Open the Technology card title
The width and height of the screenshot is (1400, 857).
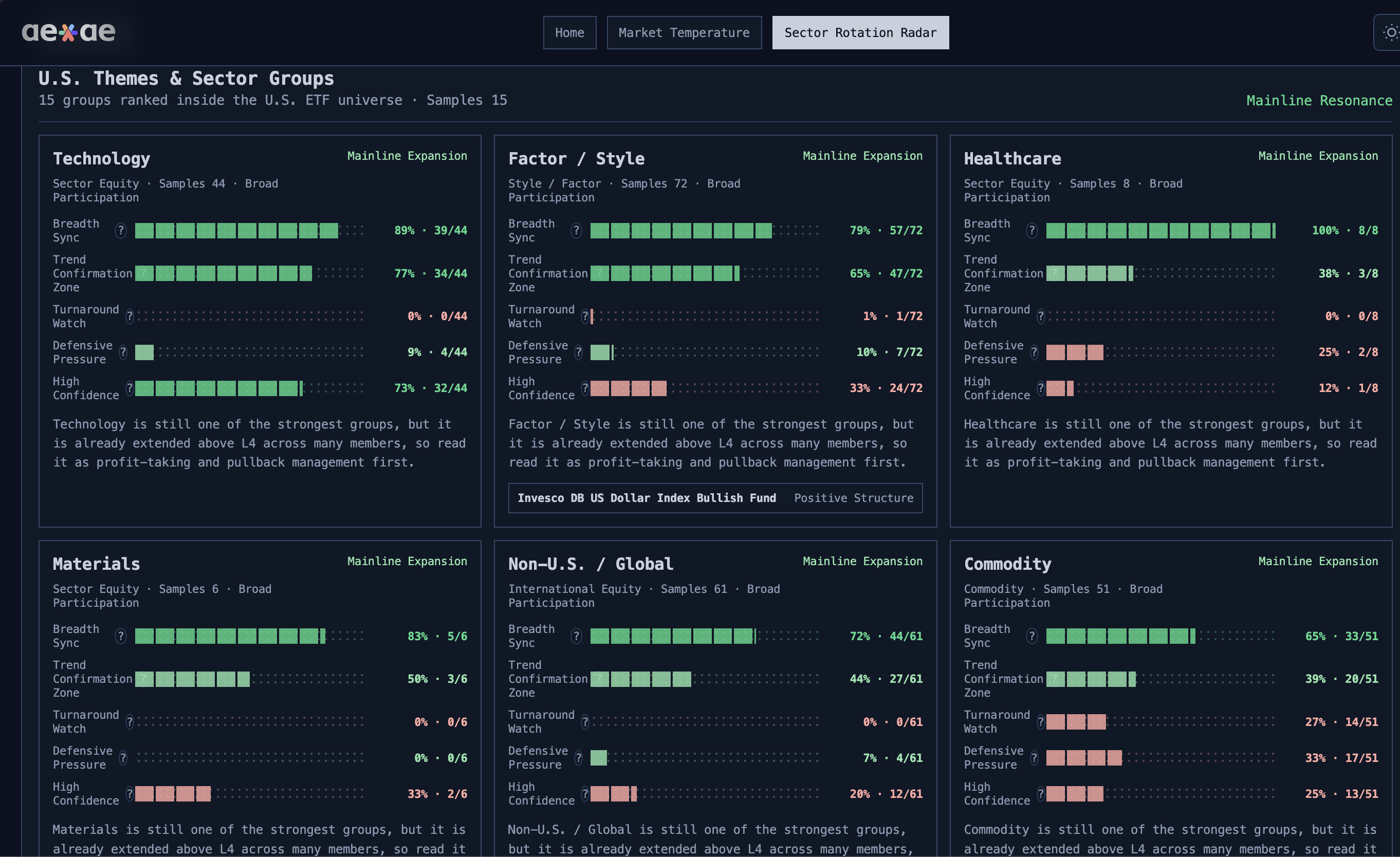[x=102, y=158]
